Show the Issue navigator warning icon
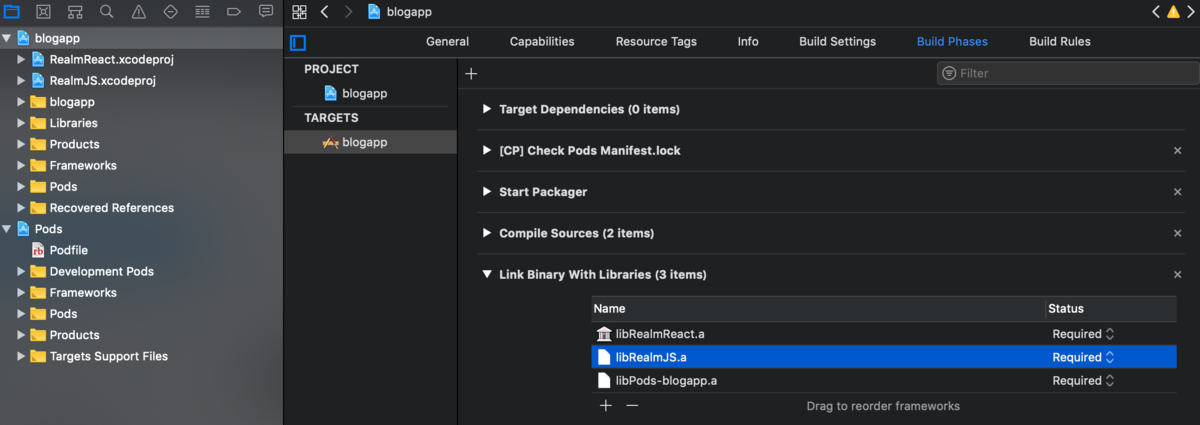 pyautogui.click(x=138, y=12)
